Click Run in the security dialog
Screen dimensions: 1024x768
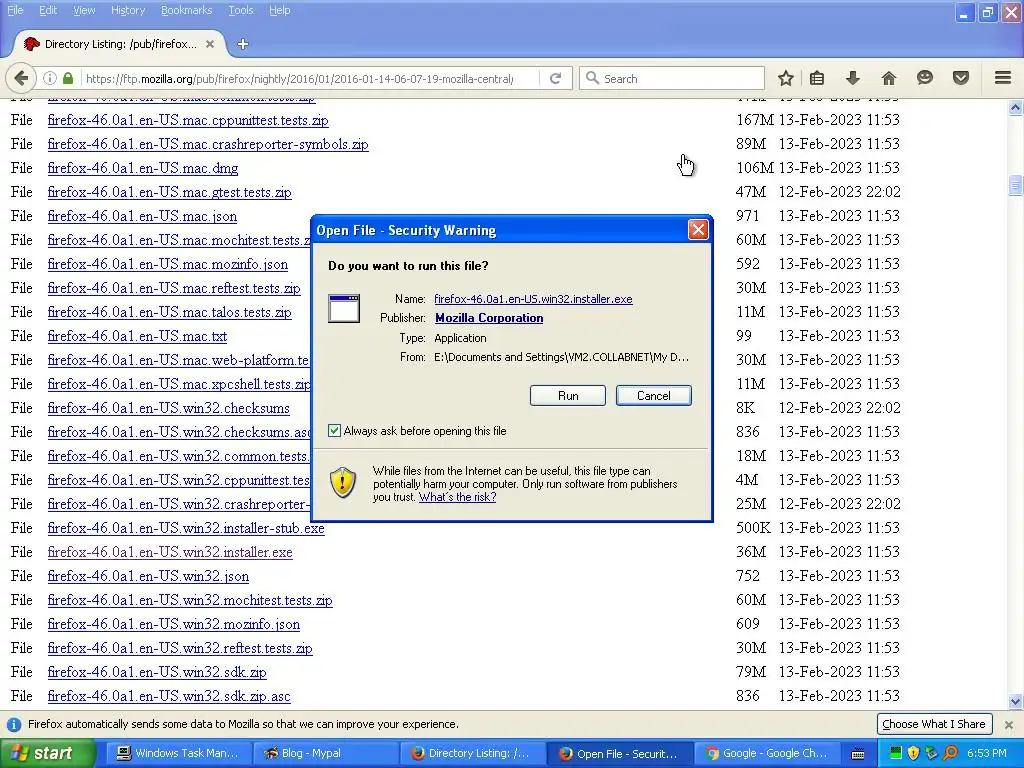(x=568, y=396)
